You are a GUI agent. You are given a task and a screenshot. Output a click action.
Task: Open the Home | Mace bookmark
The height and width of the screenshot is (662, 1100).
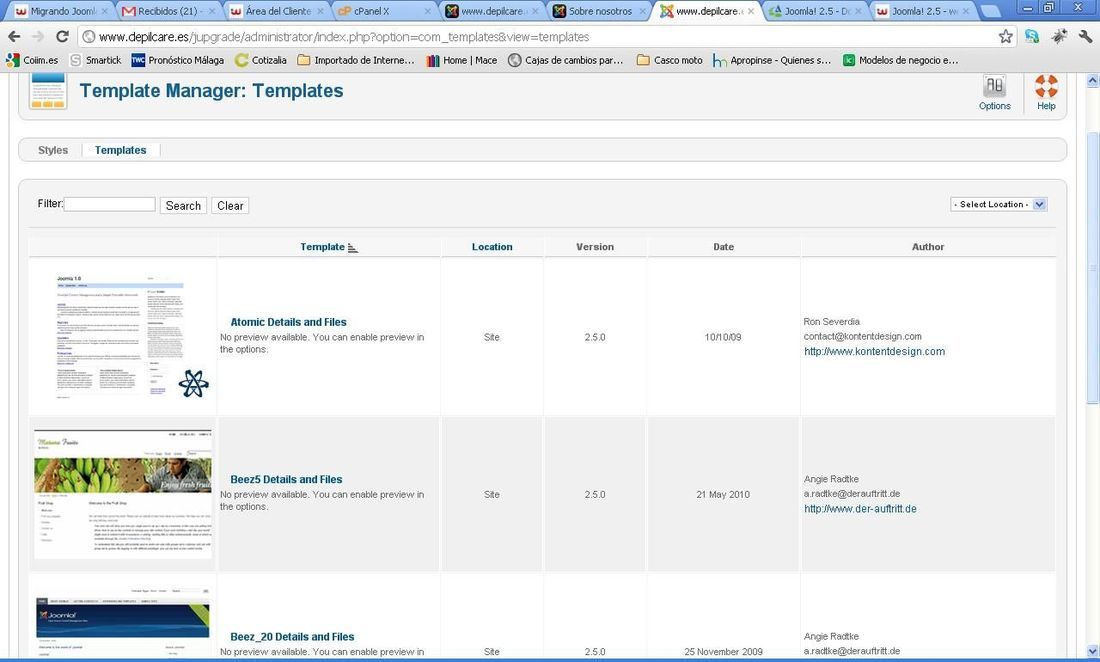click(x=462, y=60)
